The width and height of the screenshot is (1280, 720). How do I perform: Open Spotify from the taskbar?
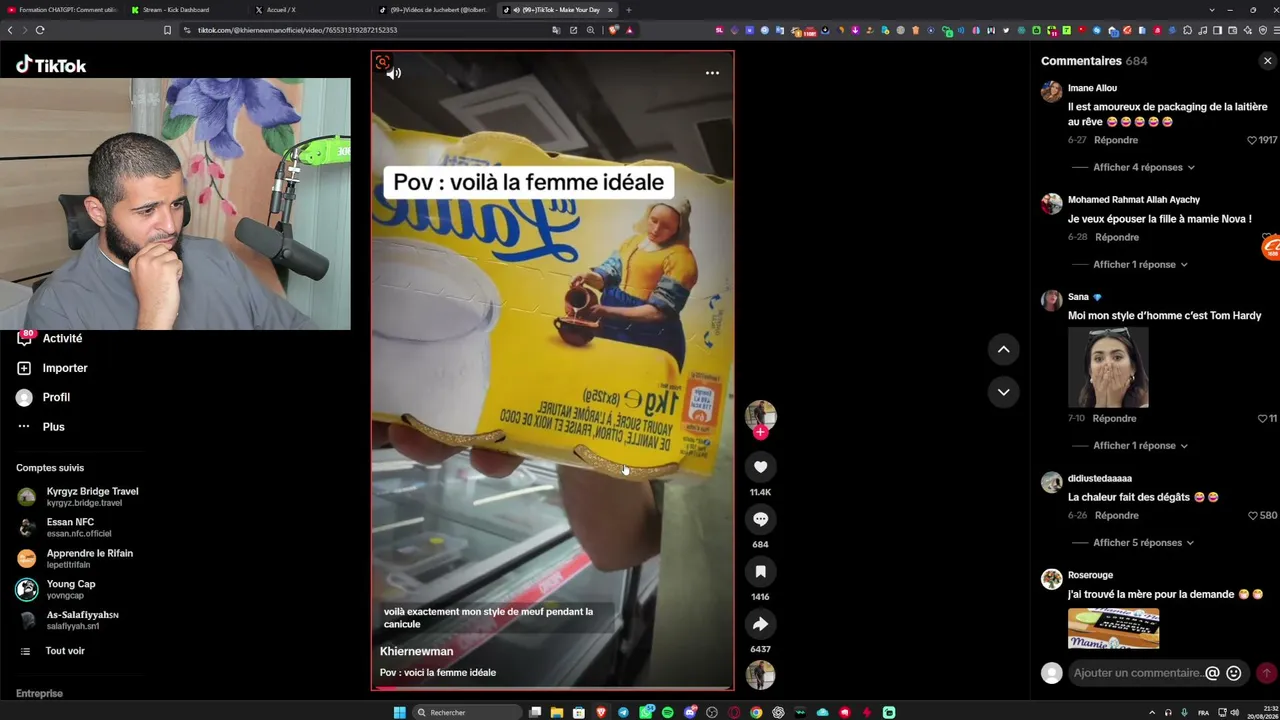pos(668,712)
